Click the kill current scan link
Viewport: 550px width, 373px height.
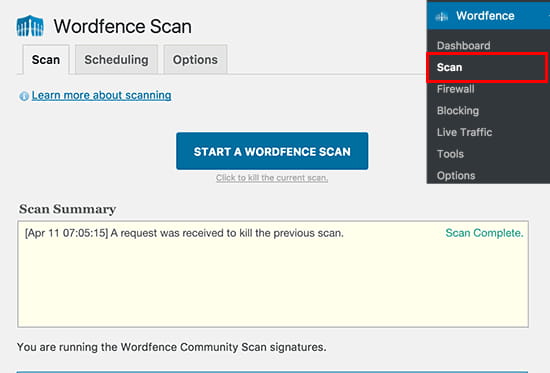(x=272, y=178)
